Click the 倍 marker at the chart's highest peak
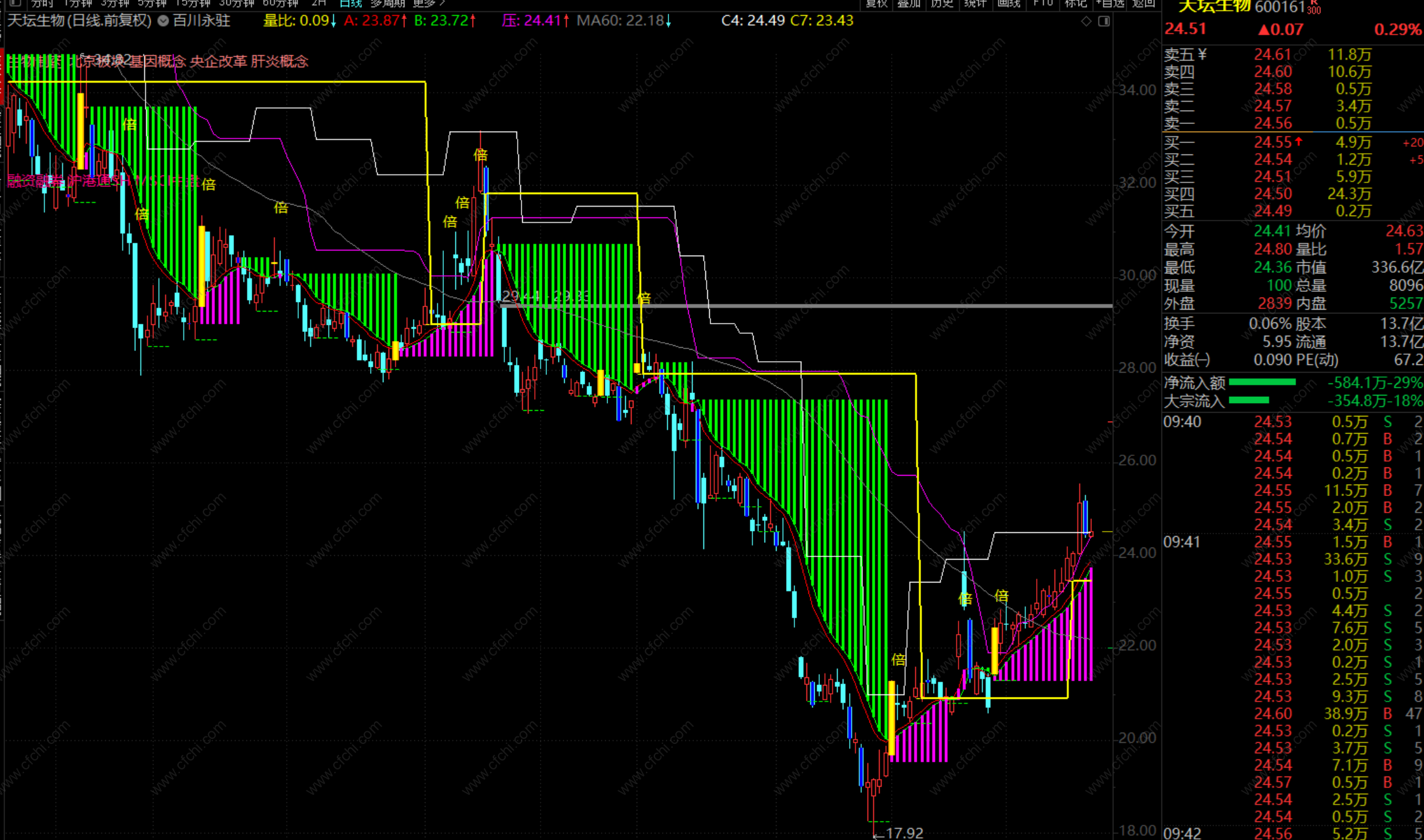This screenshot has width=1424, height=840. [481, 155]
